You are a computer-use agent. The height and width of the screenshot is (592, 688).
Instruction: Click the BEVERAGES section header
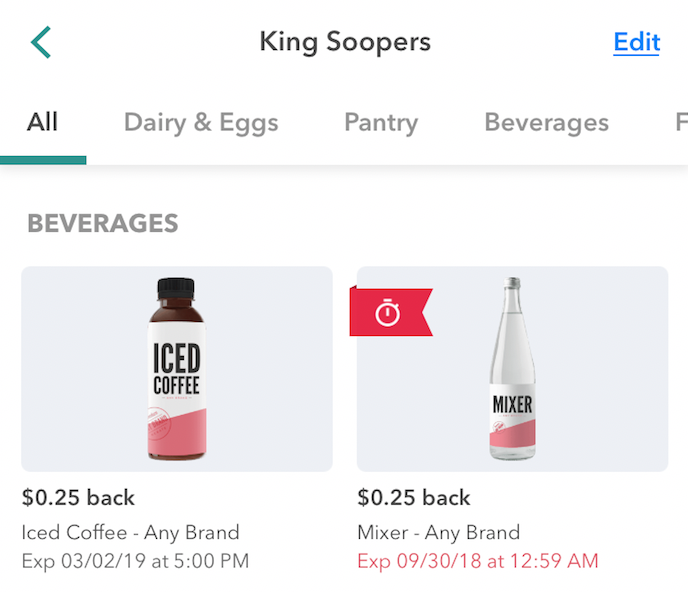pos(103,223)
